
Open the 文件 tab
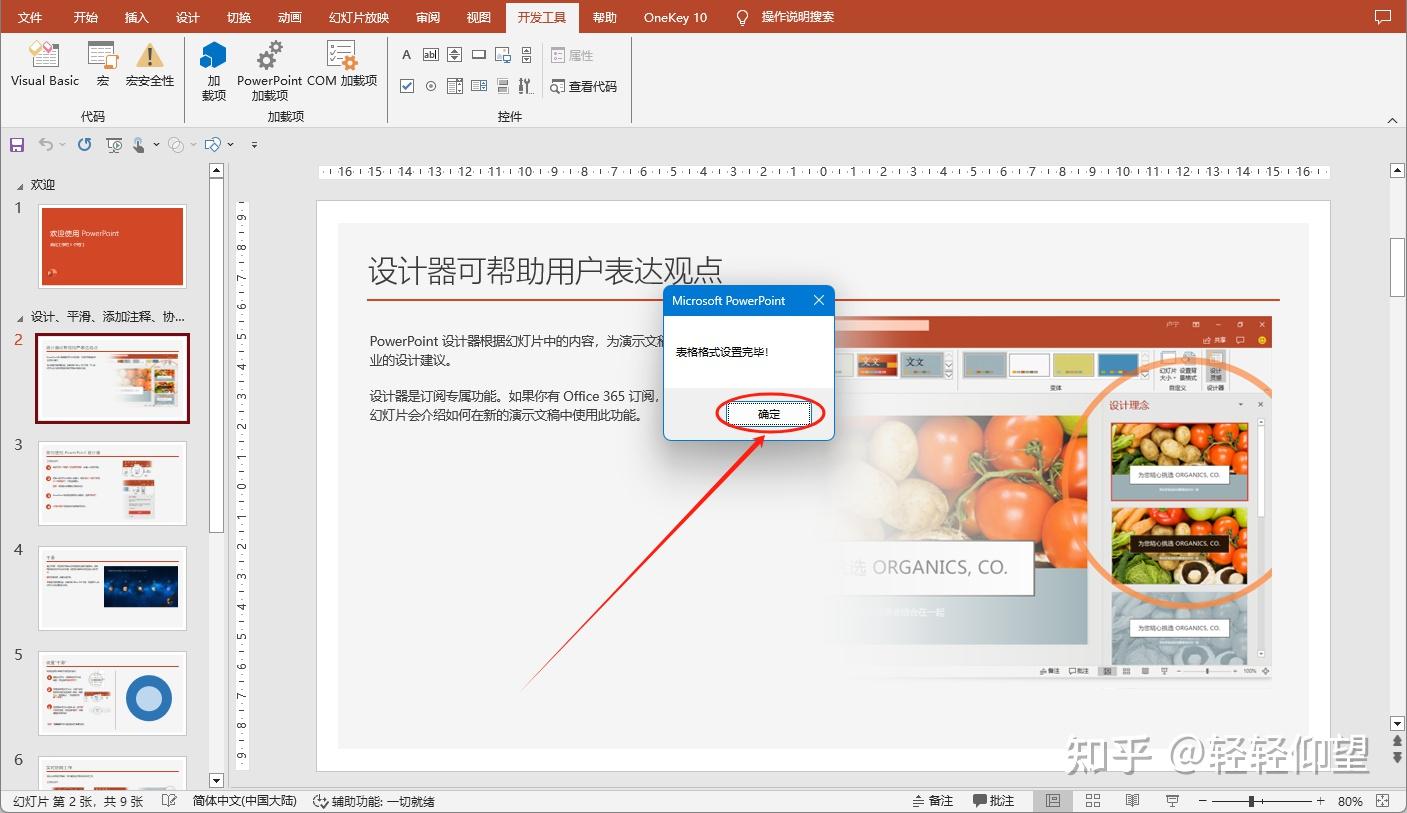(x=30, y=17)
